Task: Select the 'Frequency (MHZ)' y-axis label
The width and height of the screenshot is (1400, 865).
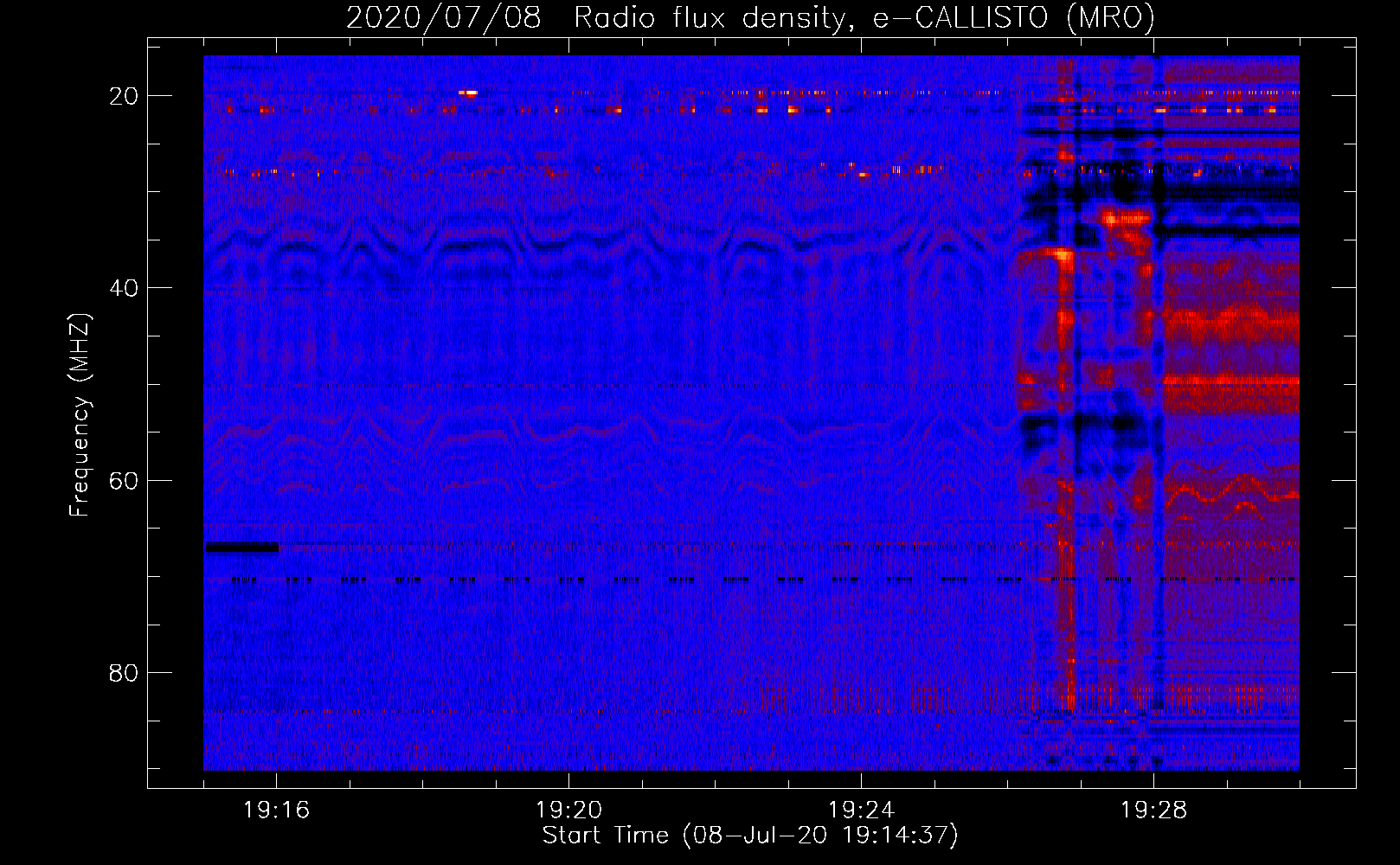Action: (x=80, y=416)
